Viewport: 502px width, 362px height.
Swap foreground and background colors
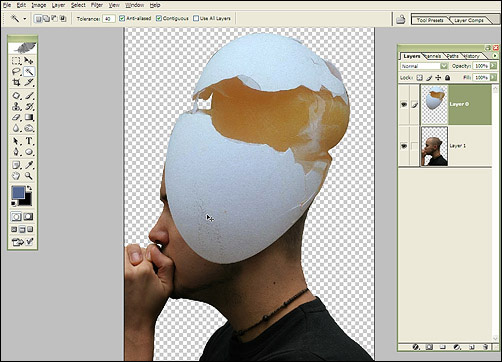point(29,188)
